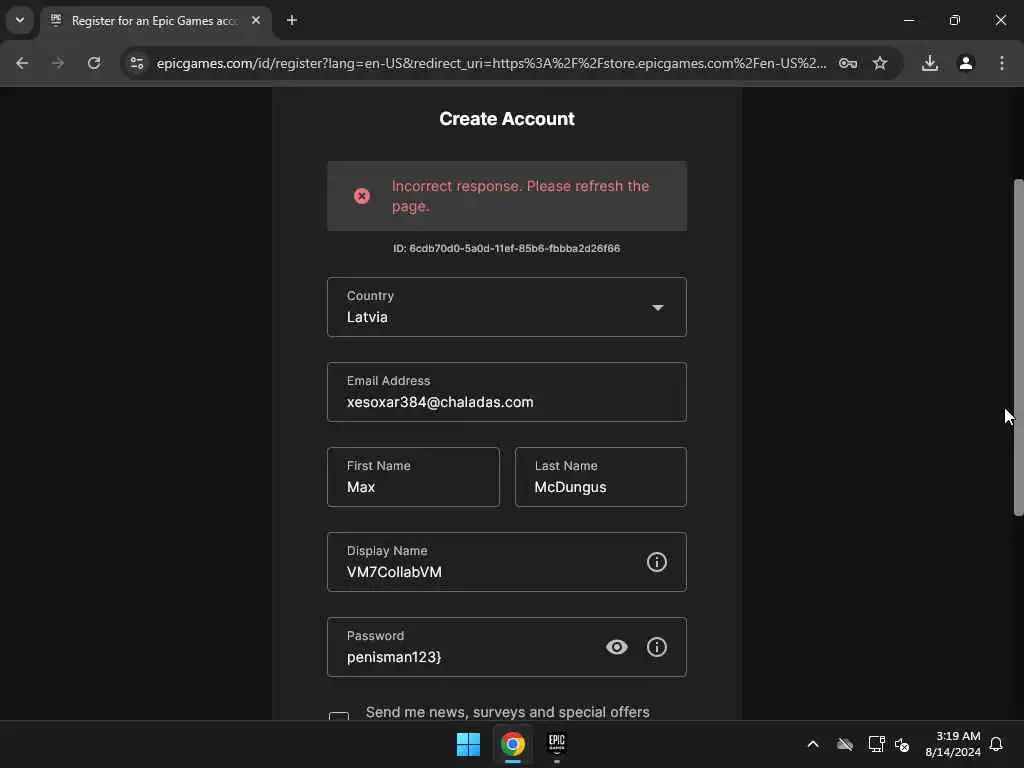Go back to the previous page
Image resolution: width=1024 pixels, height=768 pixels.
click(22, 63)
